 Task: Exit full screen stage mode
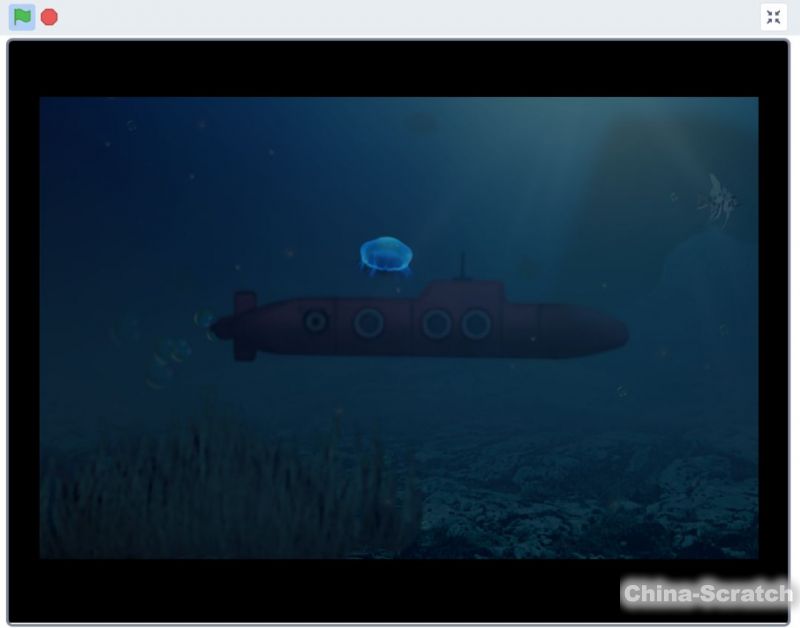click(x=773, y=17)
